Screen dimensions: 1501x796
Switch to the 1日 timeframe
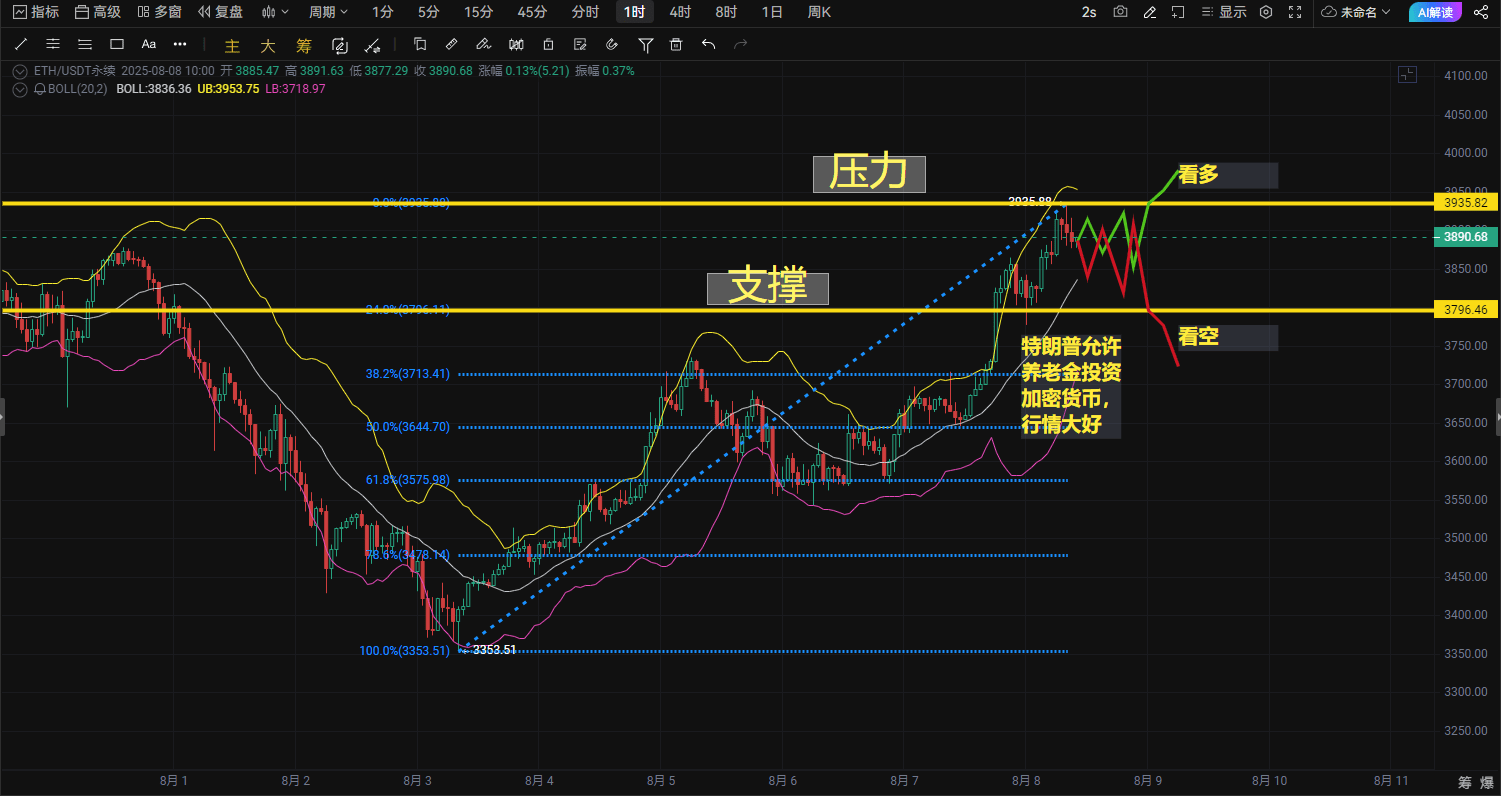point(772,12)
